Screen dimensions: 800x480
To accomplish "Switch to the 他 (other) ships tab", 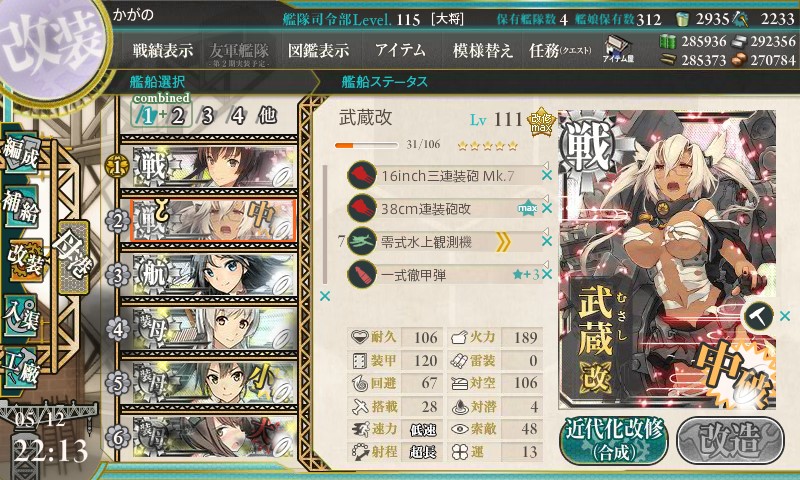I will 267,116.
